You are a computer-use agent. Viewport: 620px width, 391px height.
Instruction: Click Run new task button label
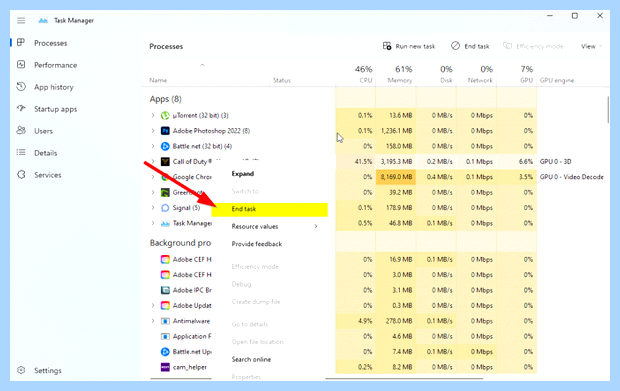click(x=415, y=47)
